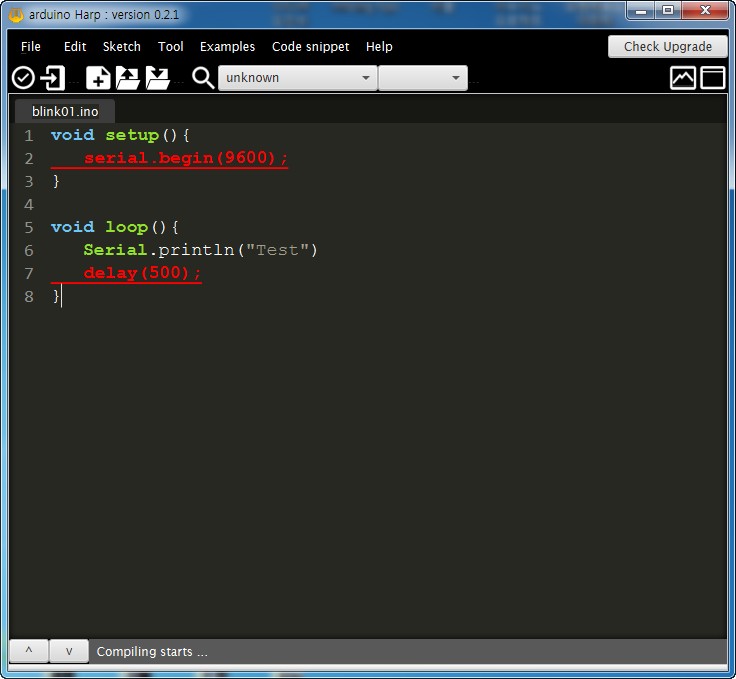The image size is (736, 679).
Task: Click the Upload arrow icon
Action: (53, 78)
